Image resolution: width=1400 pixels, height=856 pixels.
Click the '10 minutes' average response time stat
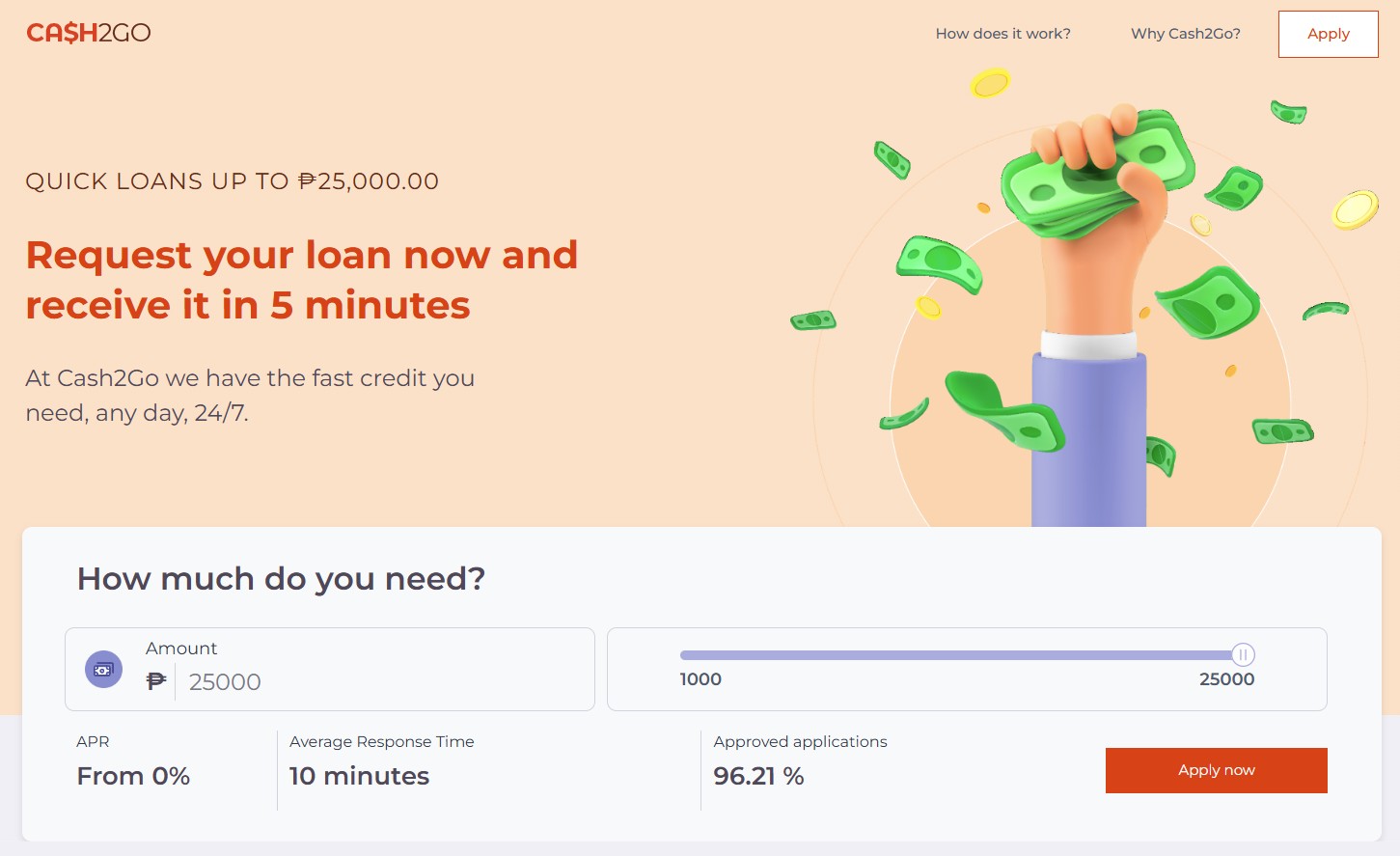click(359, 776)
